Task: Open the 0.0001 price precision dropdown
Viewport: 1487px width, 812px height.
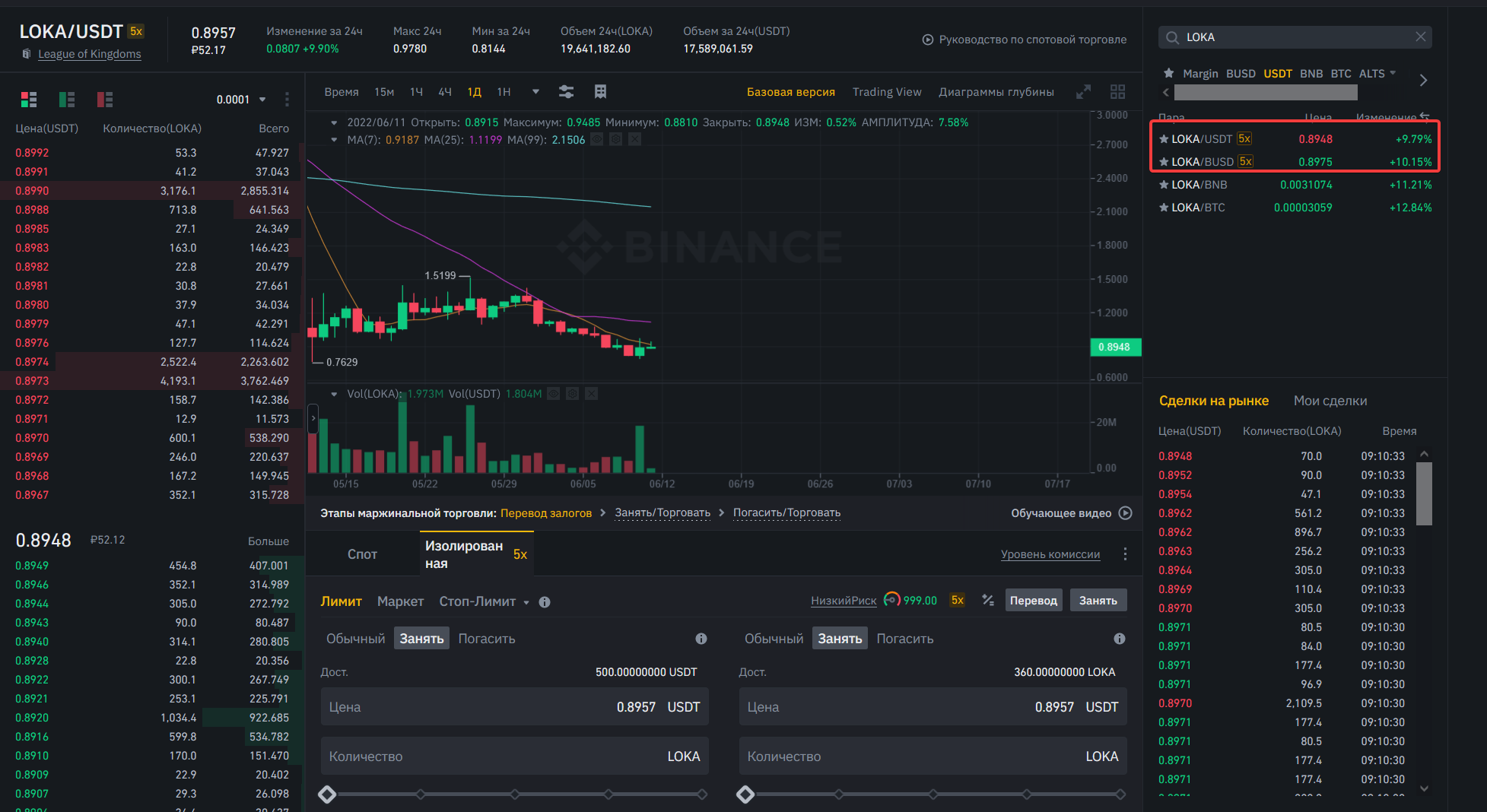Action: click(241, 100)
